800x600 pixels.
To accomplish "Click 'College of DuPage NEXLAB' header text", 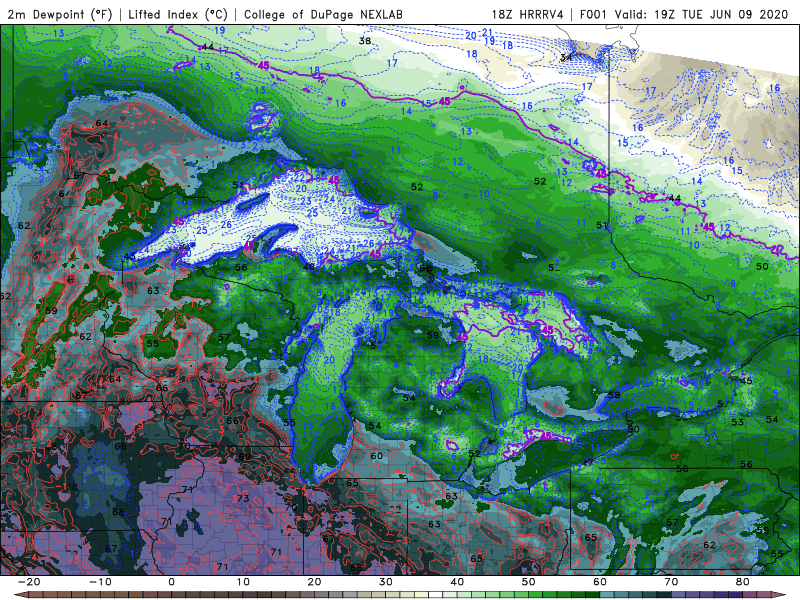I will pos(323,14).
